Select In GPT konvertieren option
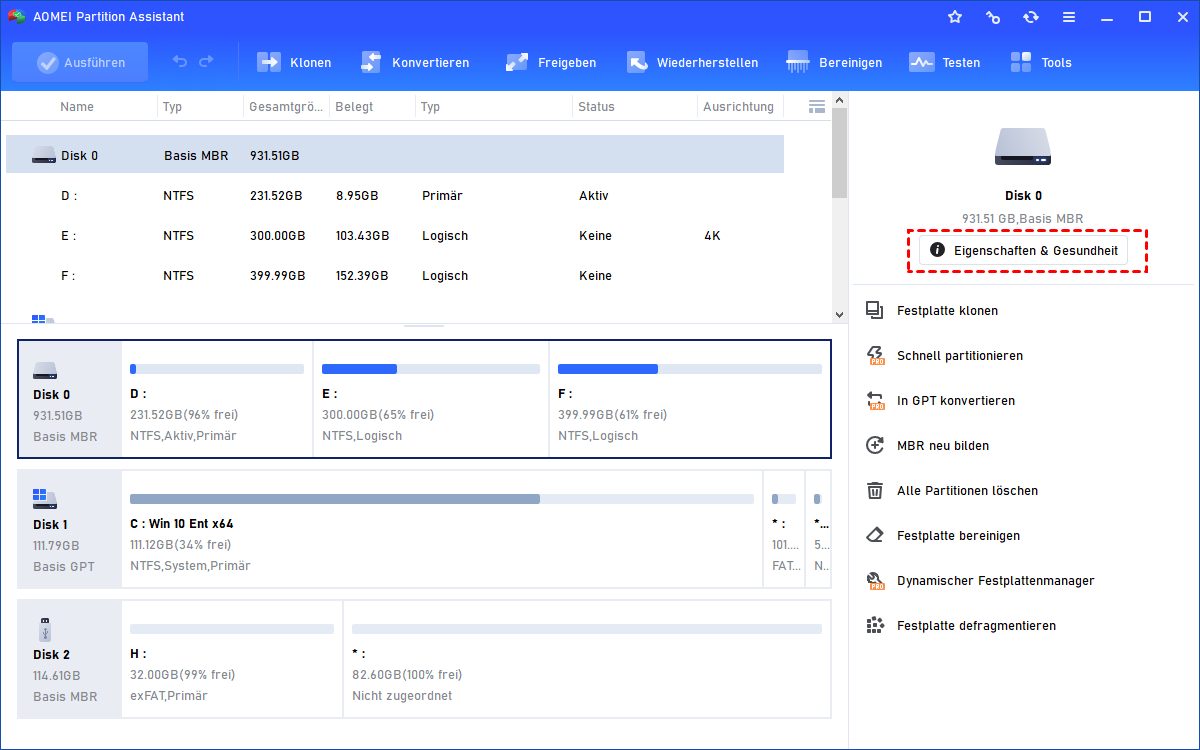Viewport: 1200px width, 750px height. point(955,401)
